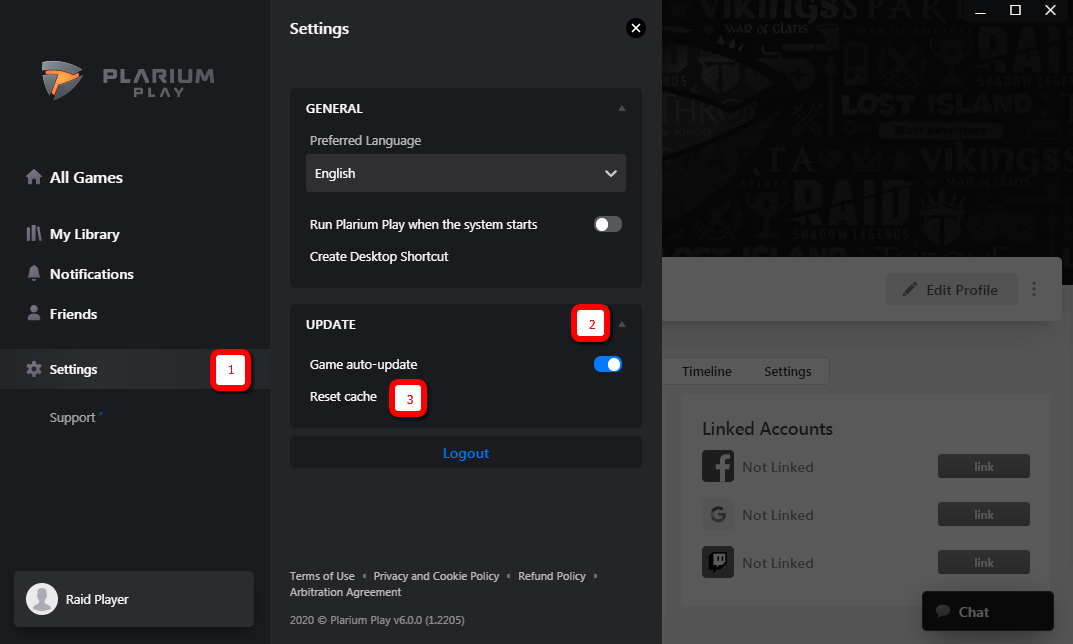Click the Friends person icon
1073x644 pixels.
tap(34, 313)
